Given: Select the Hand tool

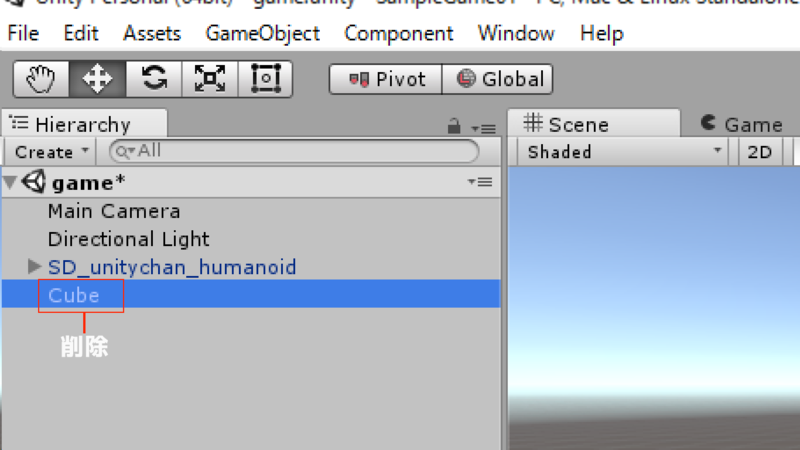Looking at the screenshot, I should click(41, 79).
